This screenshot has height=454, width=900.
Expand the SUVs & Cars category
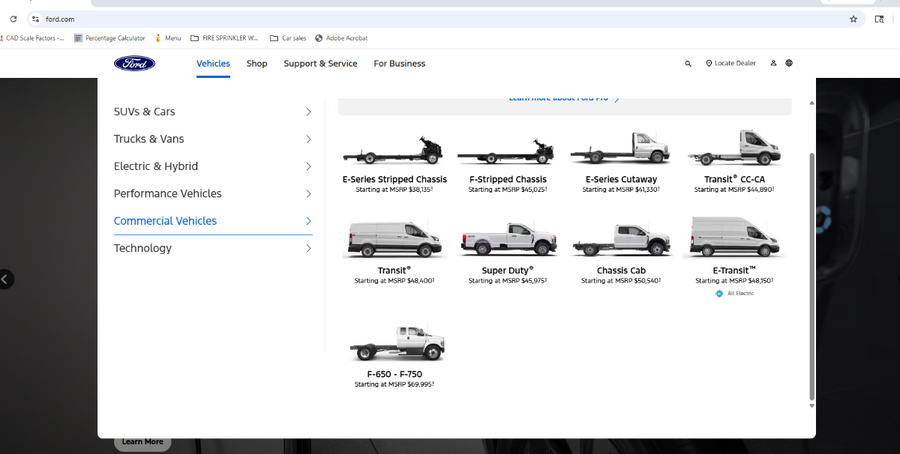pyautogui.click(x=212, y=112)
